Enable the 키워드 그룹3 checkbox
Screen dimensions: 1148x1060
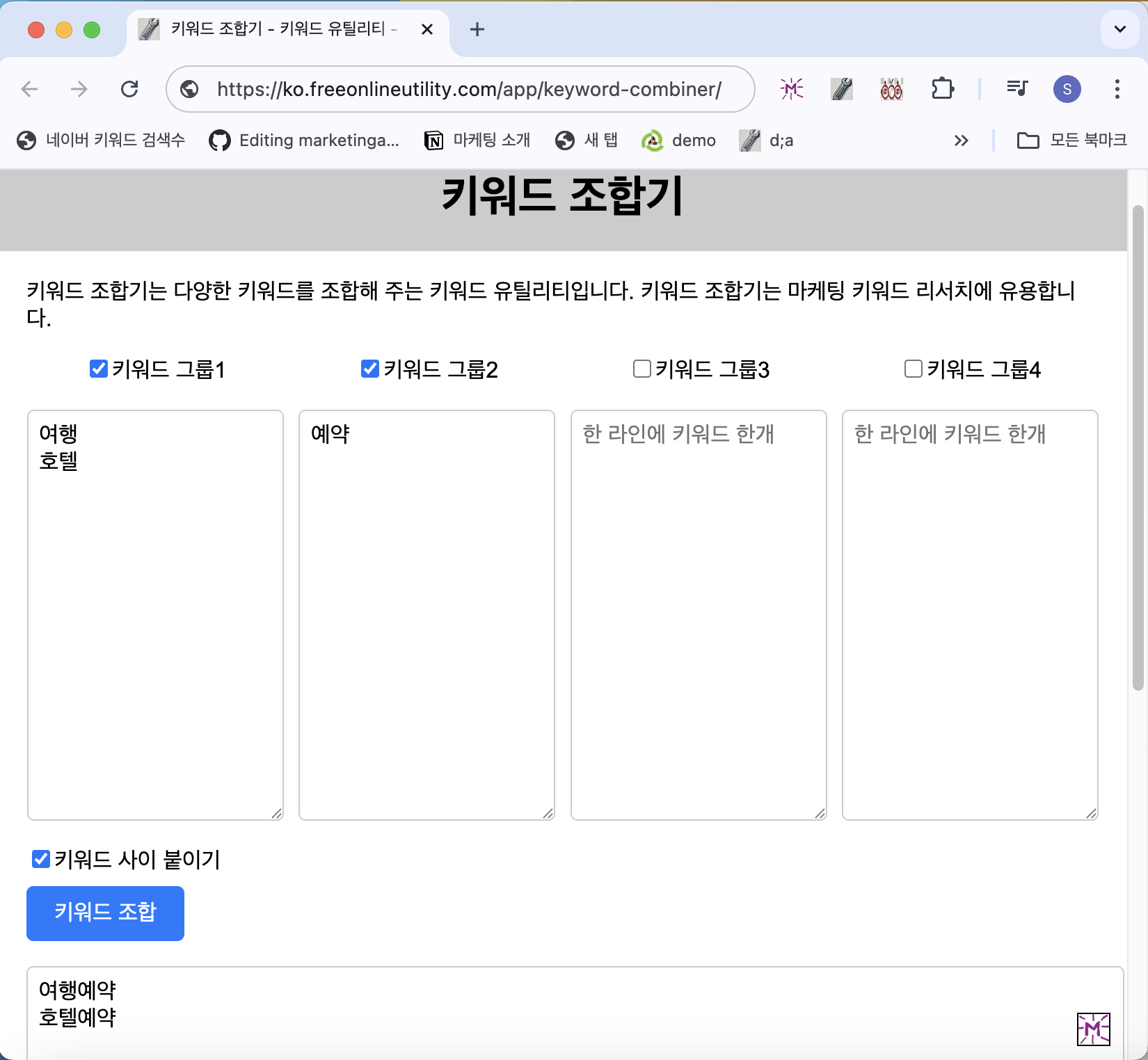click(x=642, y=369)
